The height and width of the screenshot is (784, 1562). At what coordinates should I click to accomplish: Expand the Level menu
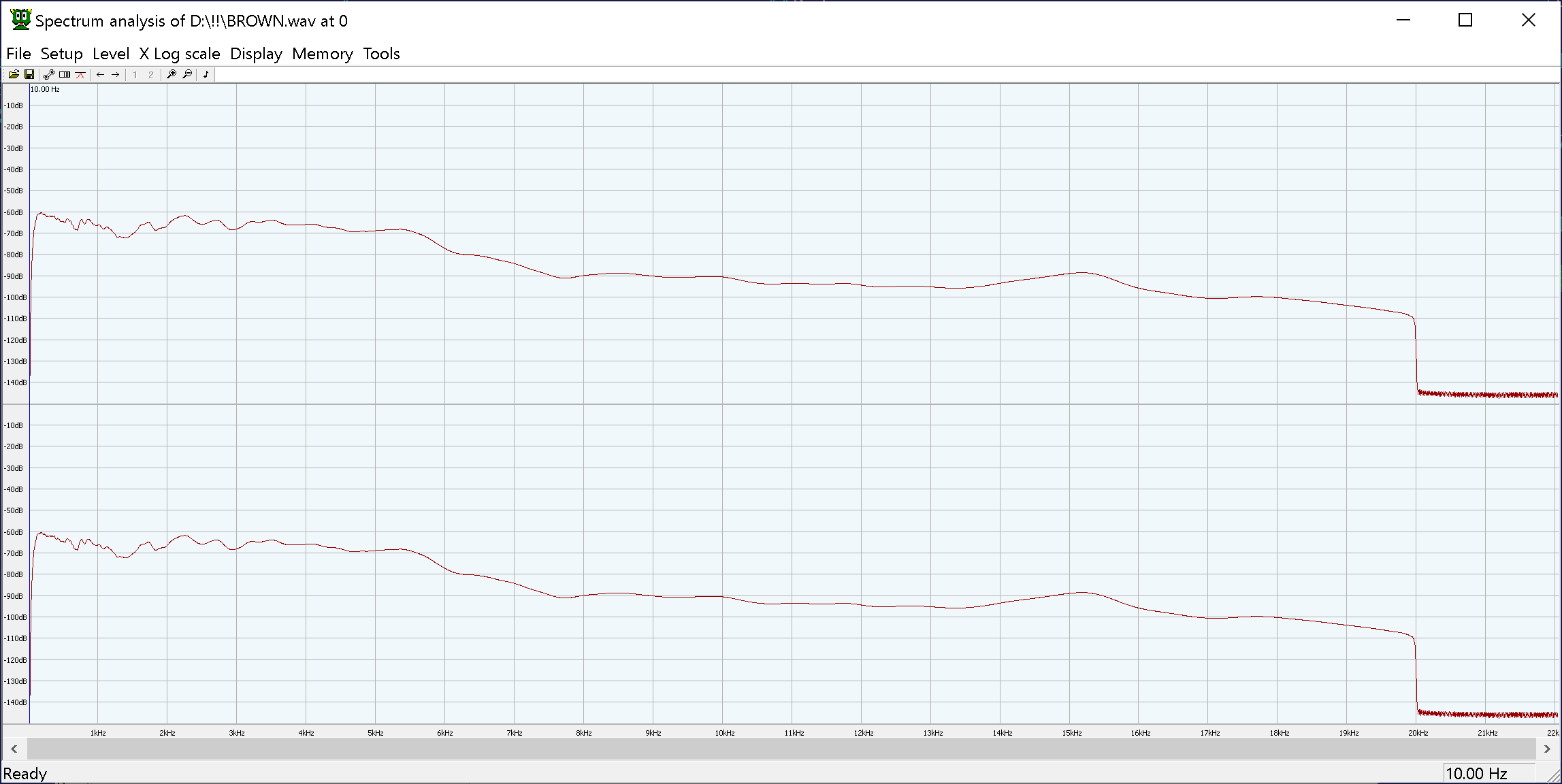pos(110,54)
